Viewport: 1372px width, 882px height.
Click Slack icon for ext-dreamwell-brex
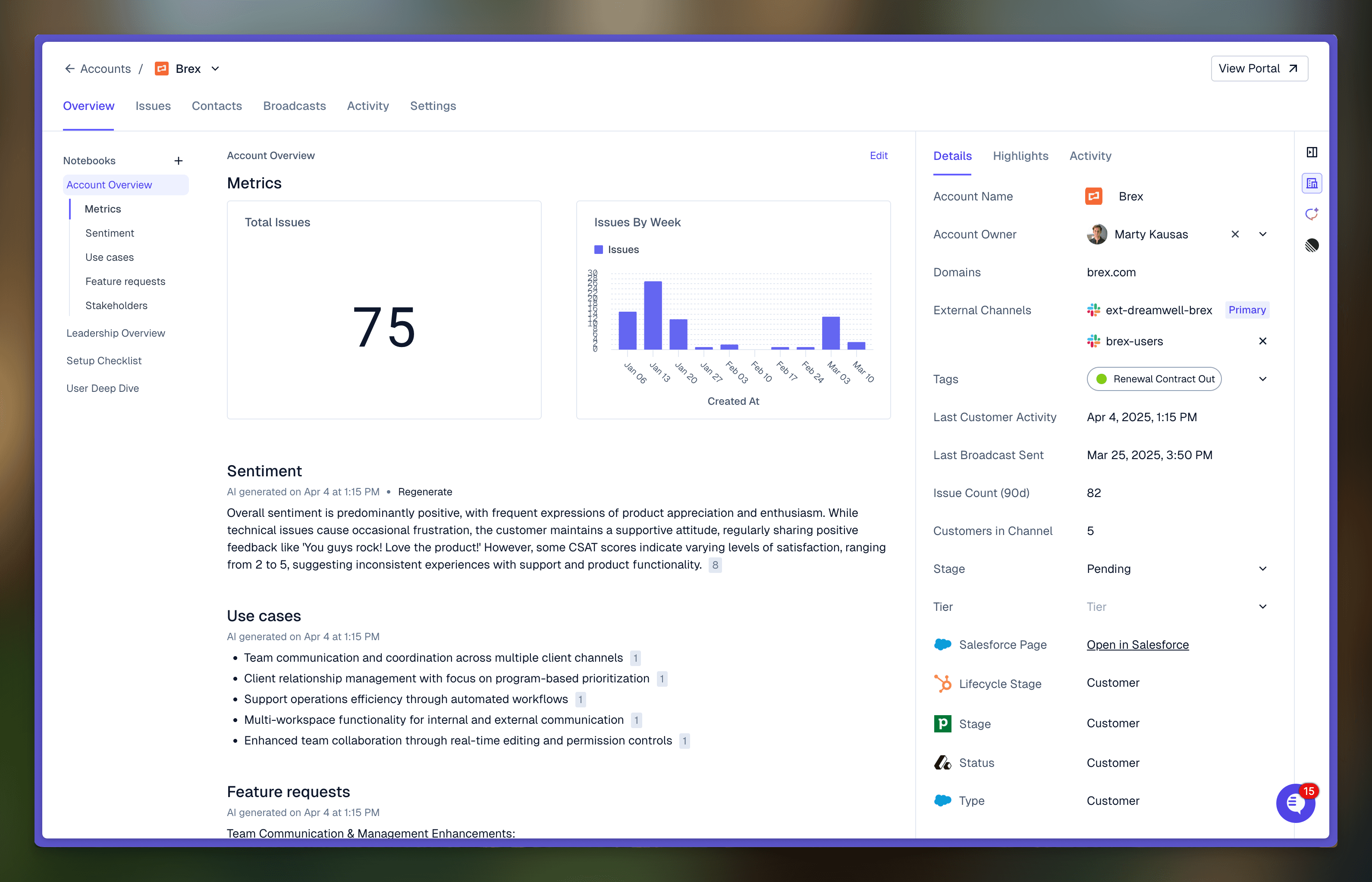(x=1094, y=310)
